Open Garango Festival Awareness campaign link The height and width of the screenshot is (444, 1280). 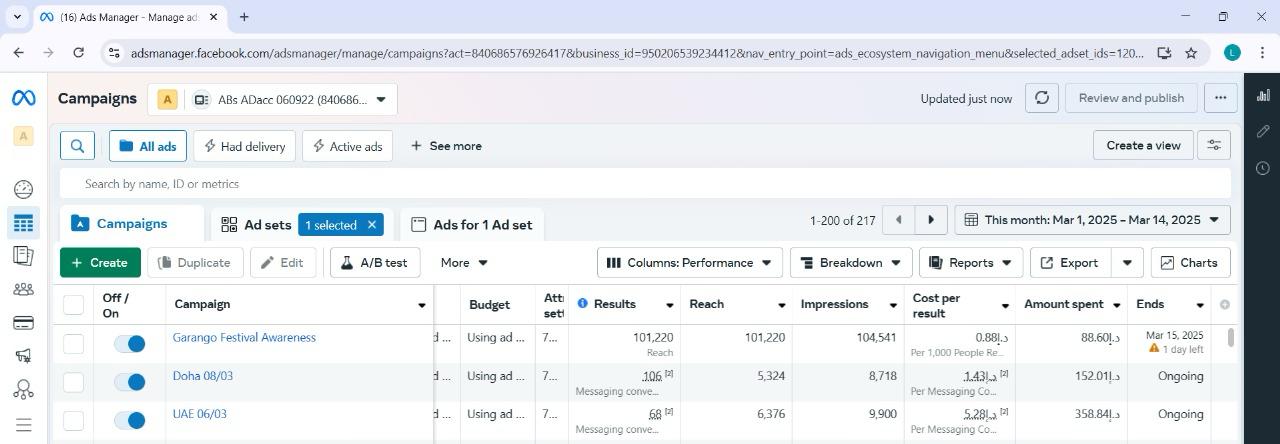pos(244,337)
